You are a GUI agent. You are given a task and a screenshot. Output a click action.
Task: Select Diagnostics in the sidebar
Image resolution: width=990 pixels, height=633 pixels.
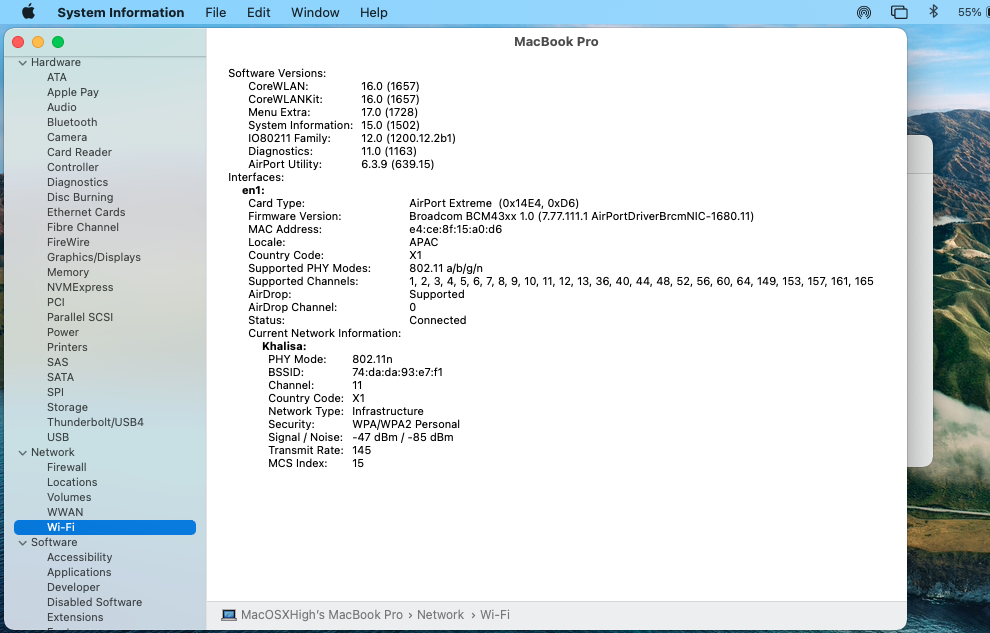(x=78, y=182)
